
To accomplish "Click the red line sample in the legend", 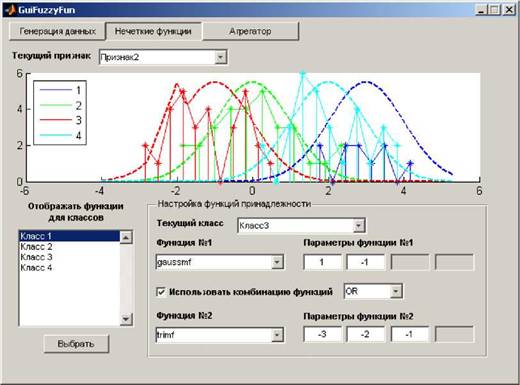I will coord(56,120).
